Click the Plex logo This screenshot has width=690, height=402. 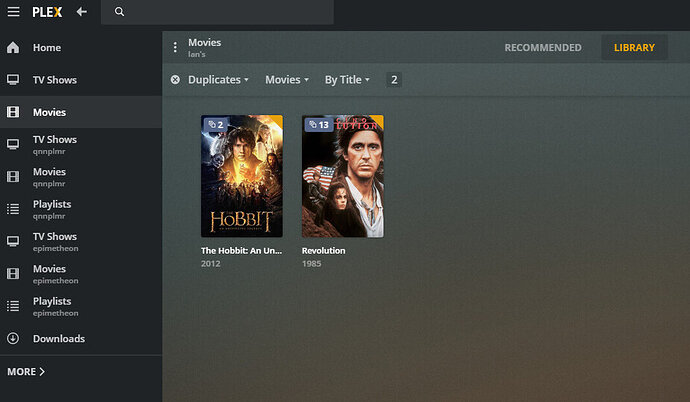coord(47,12)
